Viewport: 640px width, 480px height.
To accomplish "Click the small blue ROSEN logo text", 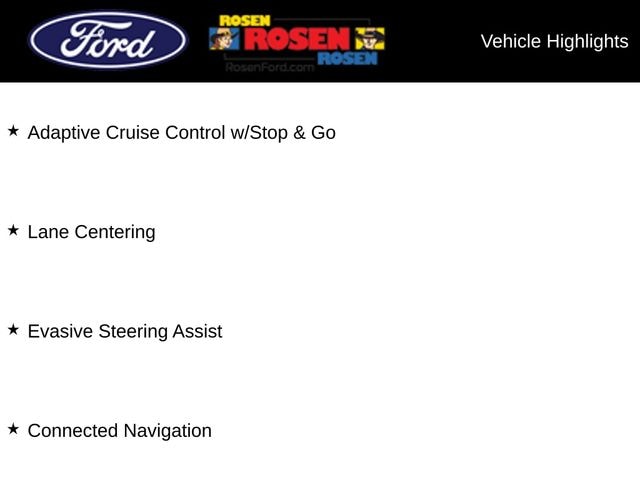I will pyautogui.click(x=347, y=58).
